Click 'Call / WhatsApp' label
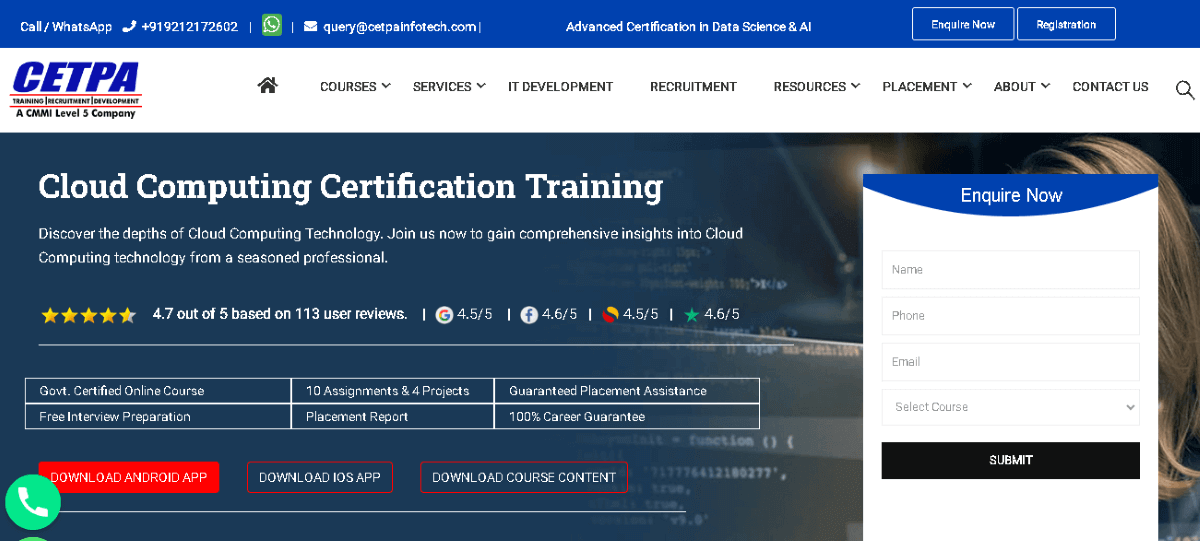Screen dimensions: 1200x541 (x=66, y=26)
